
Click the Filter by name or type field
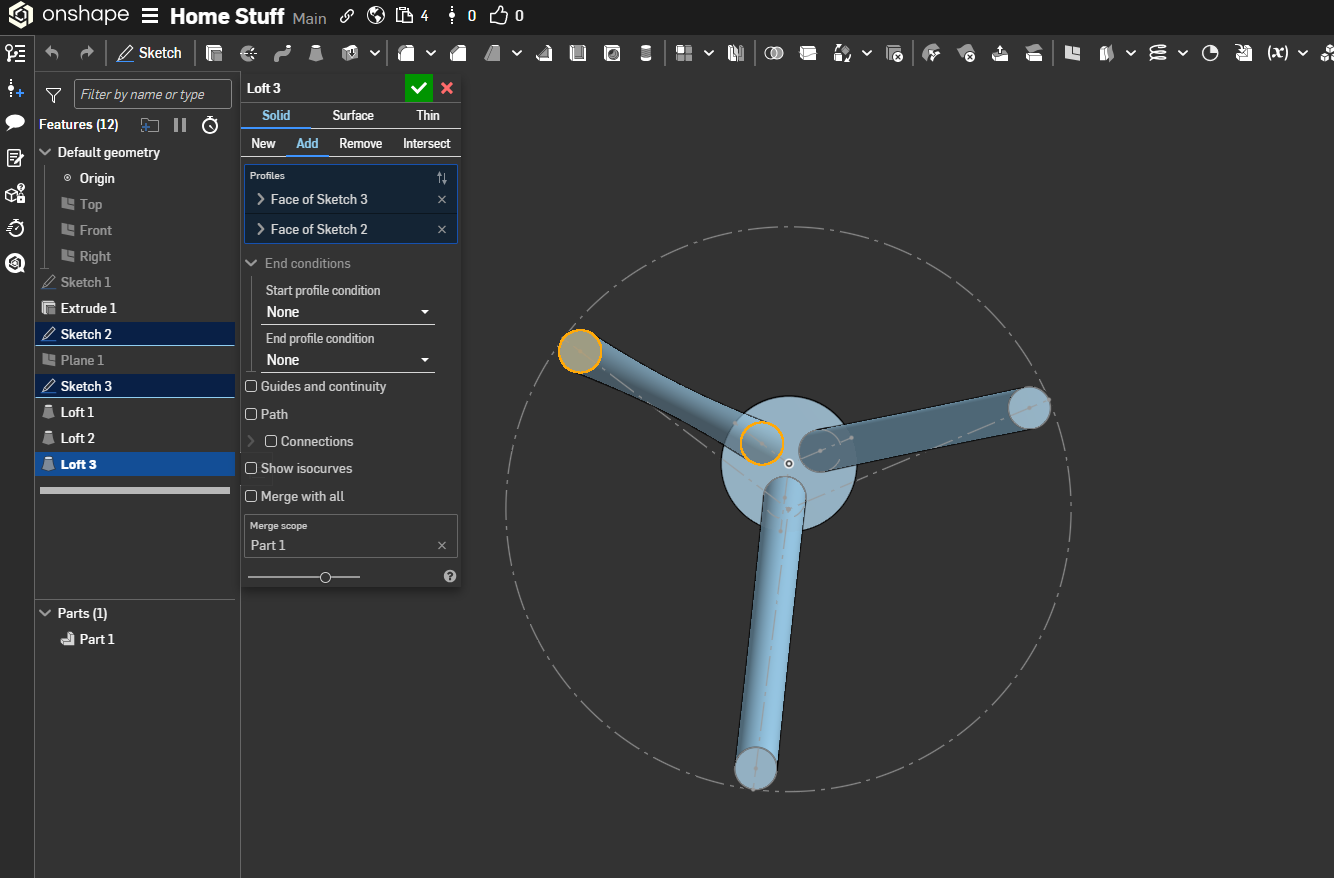pyautogui.click(x=152, y=94)
